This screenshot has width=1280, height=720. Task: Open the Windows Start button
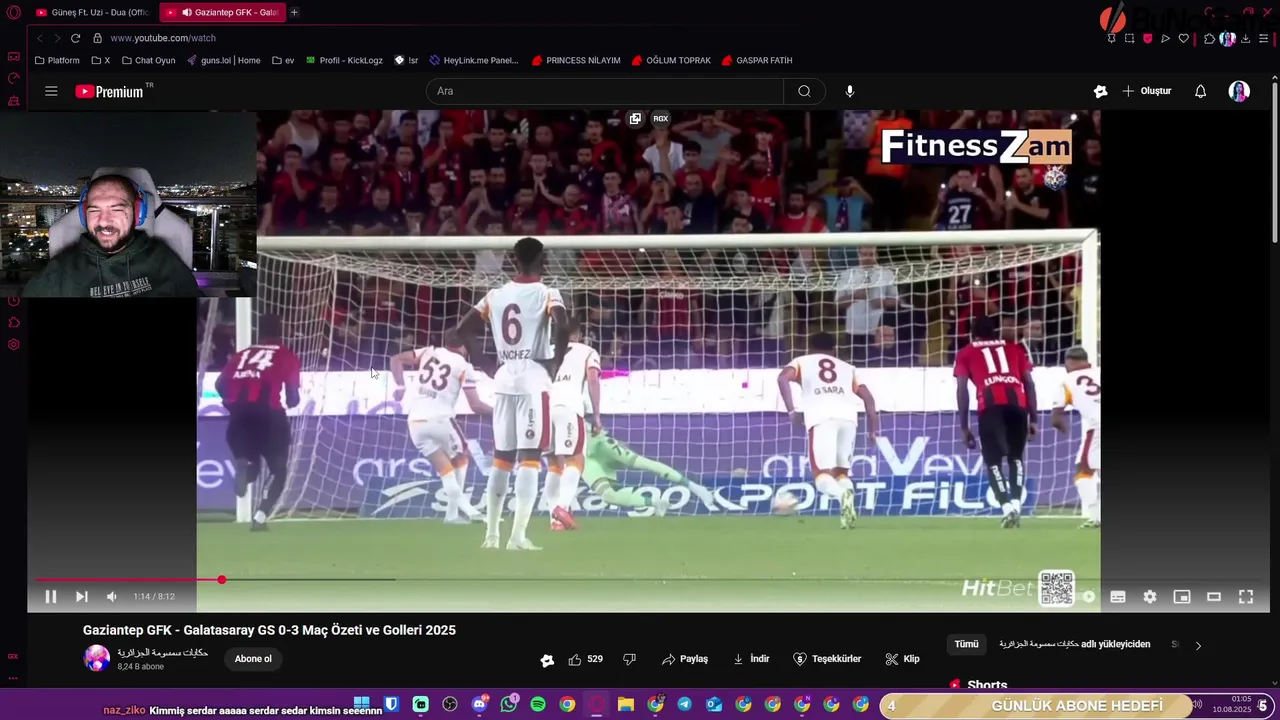(x=362, y=704)
